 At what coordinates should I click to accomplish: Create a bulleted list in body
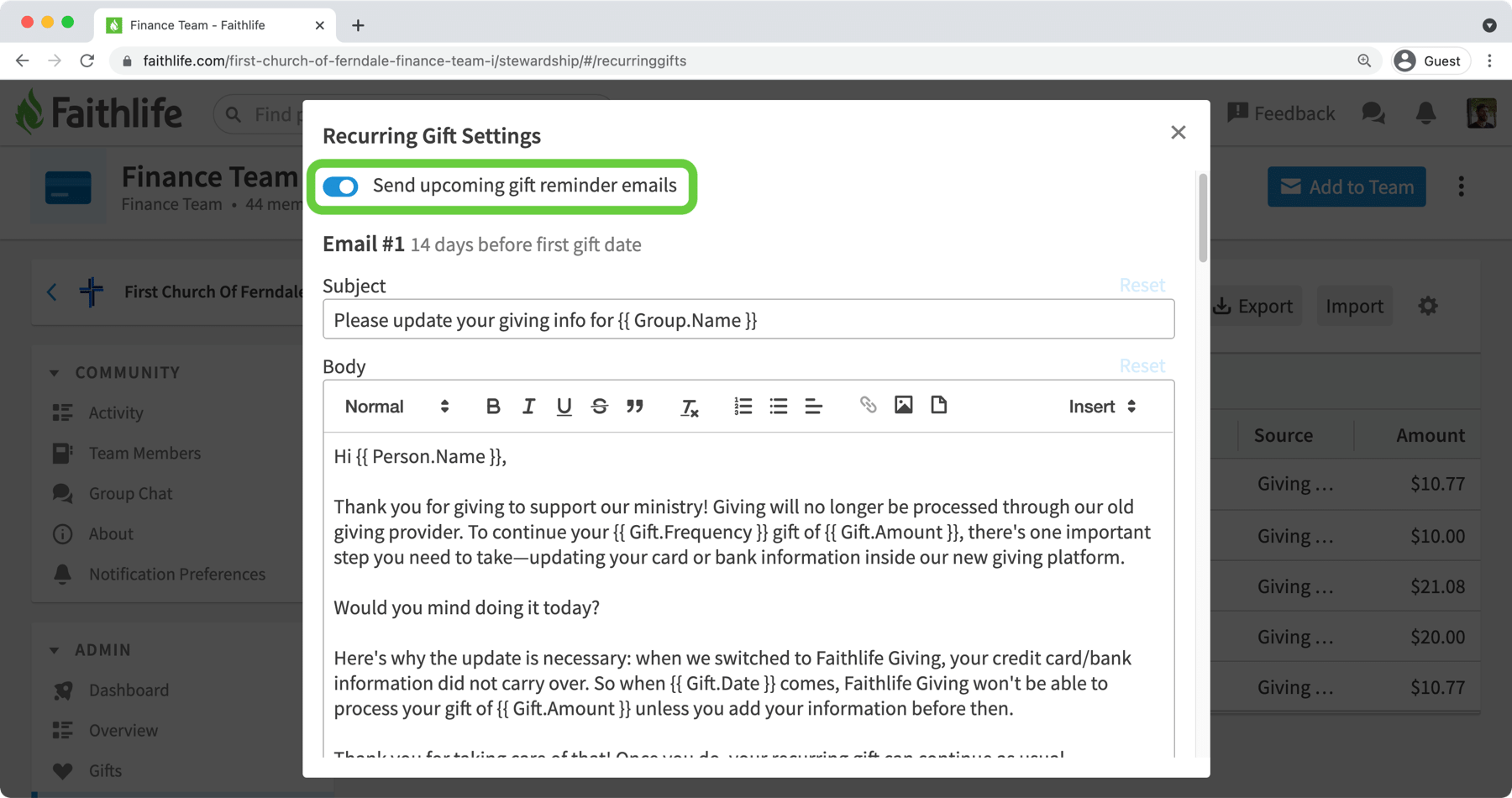coord(779,407)
